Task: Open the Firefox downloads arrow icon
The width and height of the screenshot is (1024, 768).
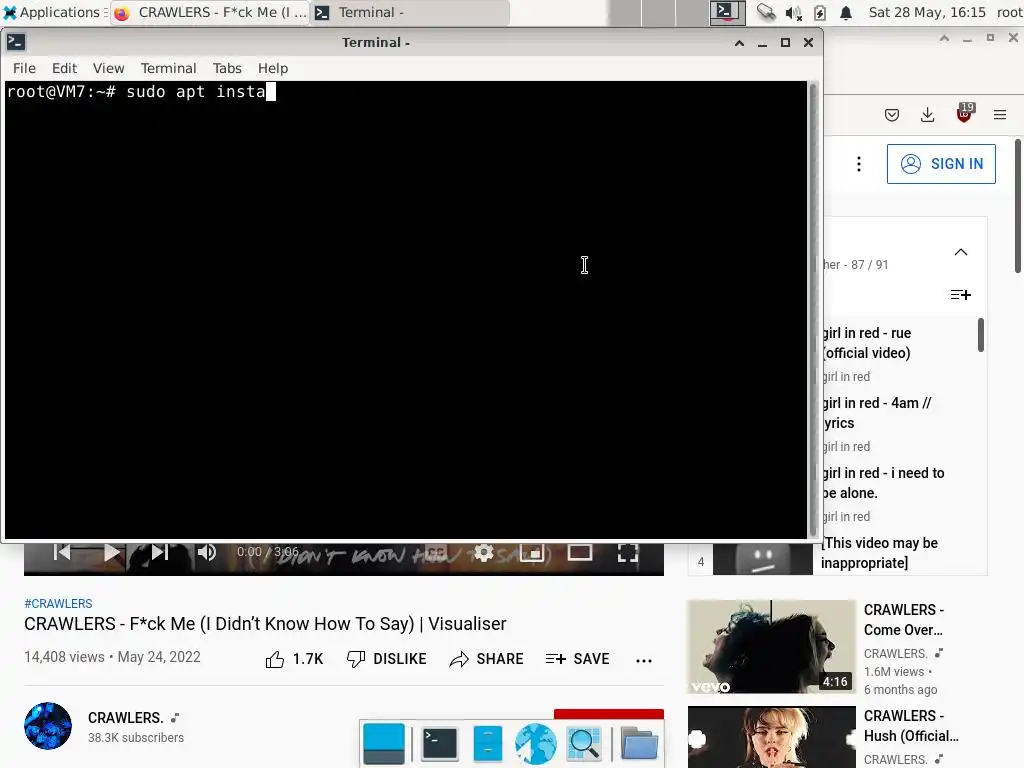Action: click(x=927, y=115)
